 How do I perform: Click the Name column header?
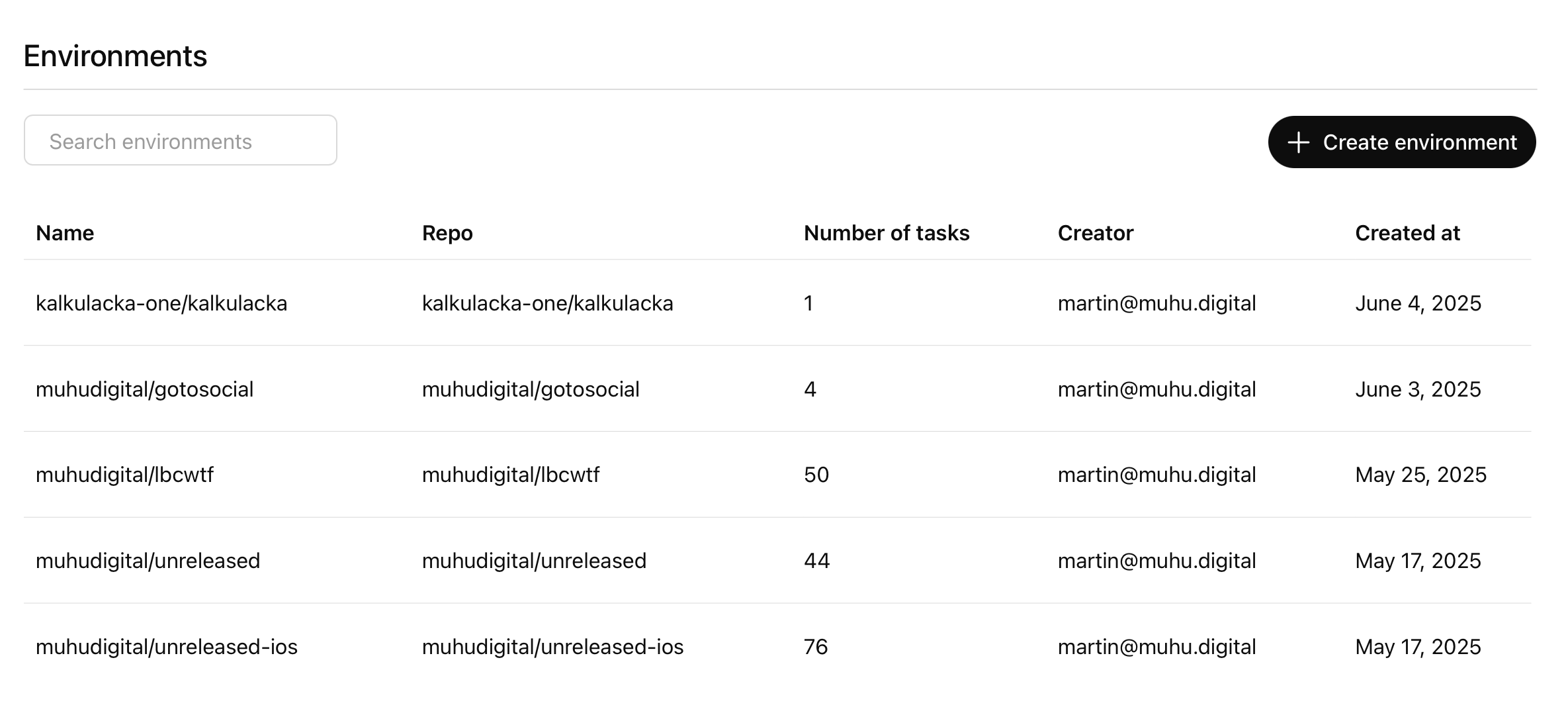[65, 233]
